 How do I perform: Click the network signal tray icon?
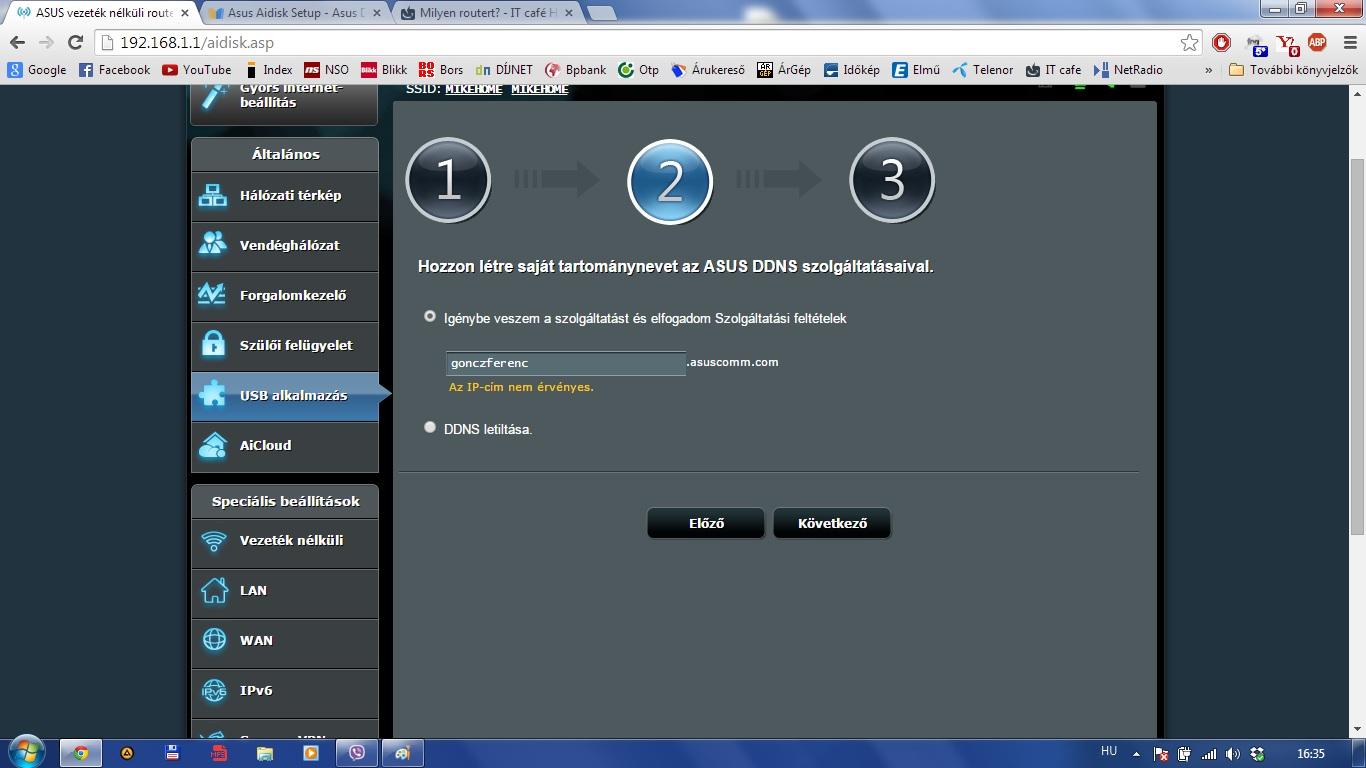tap(1209, 754)
